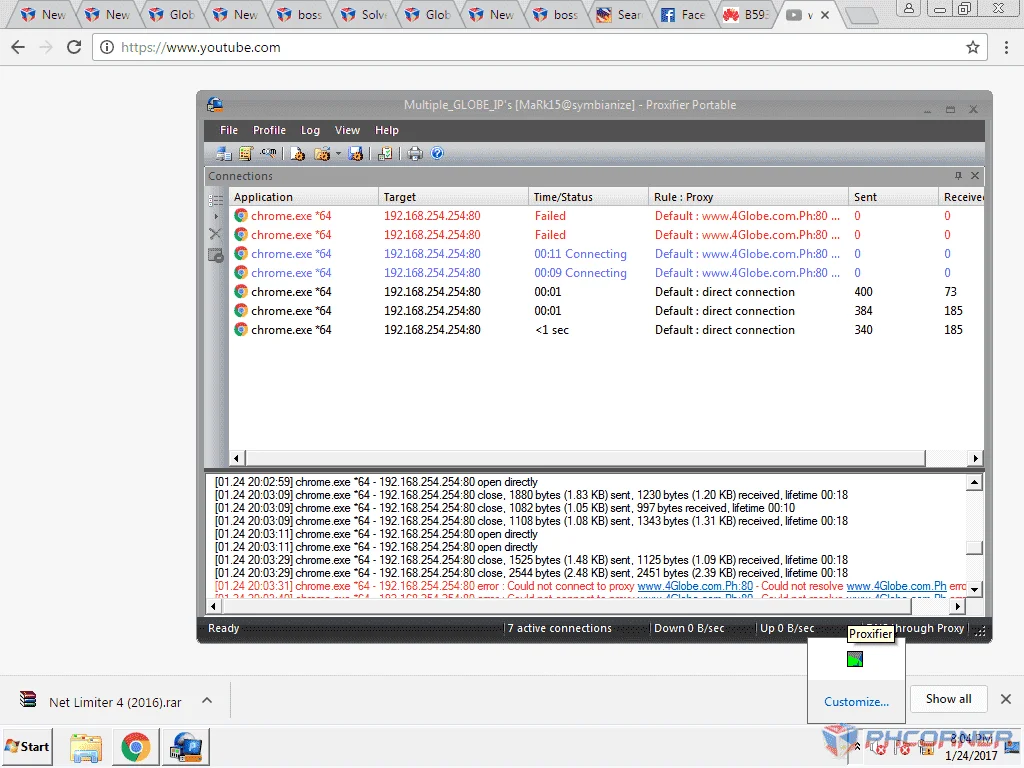Click the save profile toolbar icon
Screen dimensions: 1024x768
click(x=355, y=153)
